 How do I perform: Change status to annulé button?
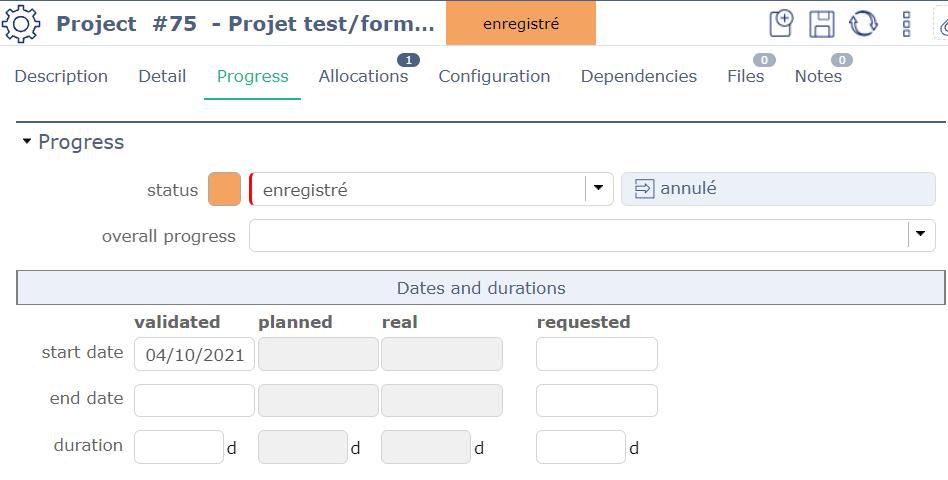click(x=778, y=188)
